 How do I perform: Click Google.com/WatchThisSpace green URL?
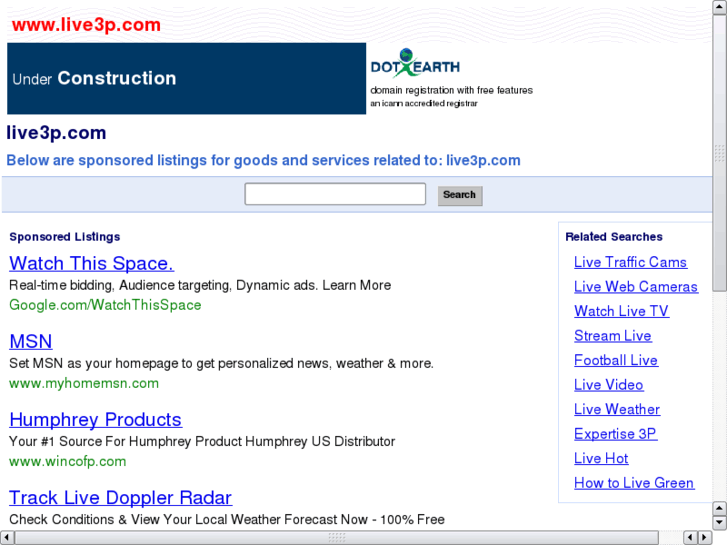click(105, 305)
